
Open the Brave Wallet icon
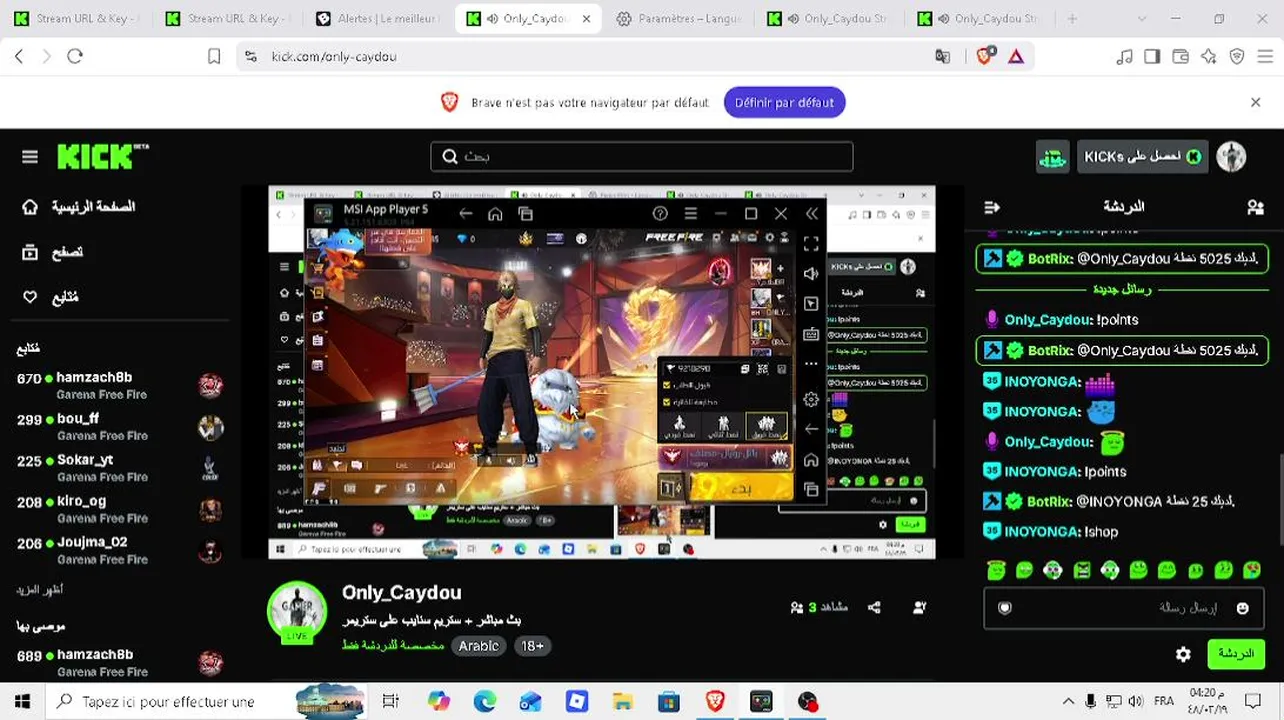click(x=1181, y=57)
